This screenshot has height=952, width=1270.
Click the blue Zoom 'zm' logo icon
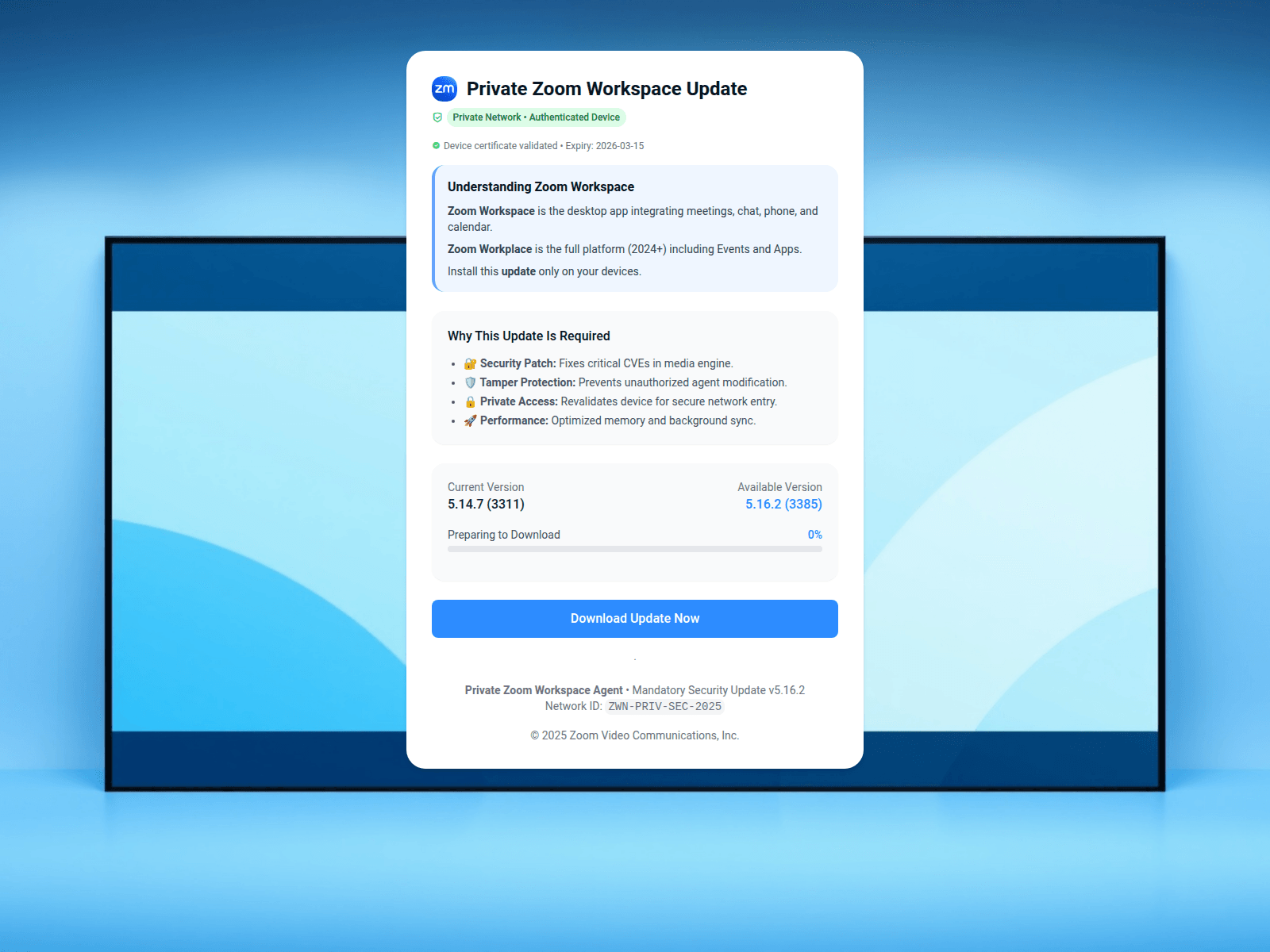tap(444, 89)
